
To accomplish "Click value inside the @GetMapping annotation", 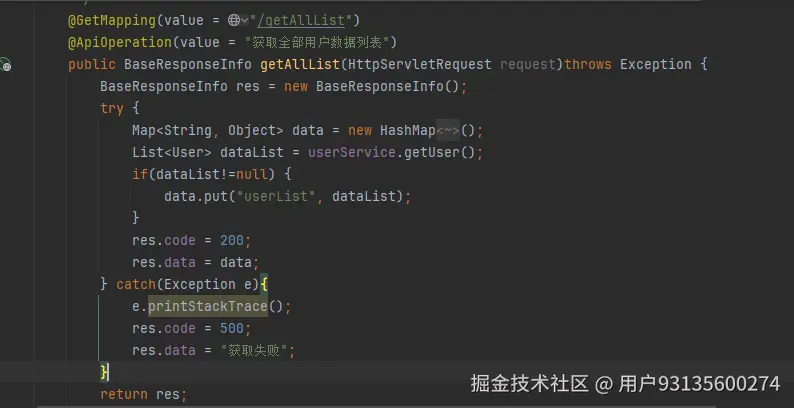I will click(x=184, y=20).
